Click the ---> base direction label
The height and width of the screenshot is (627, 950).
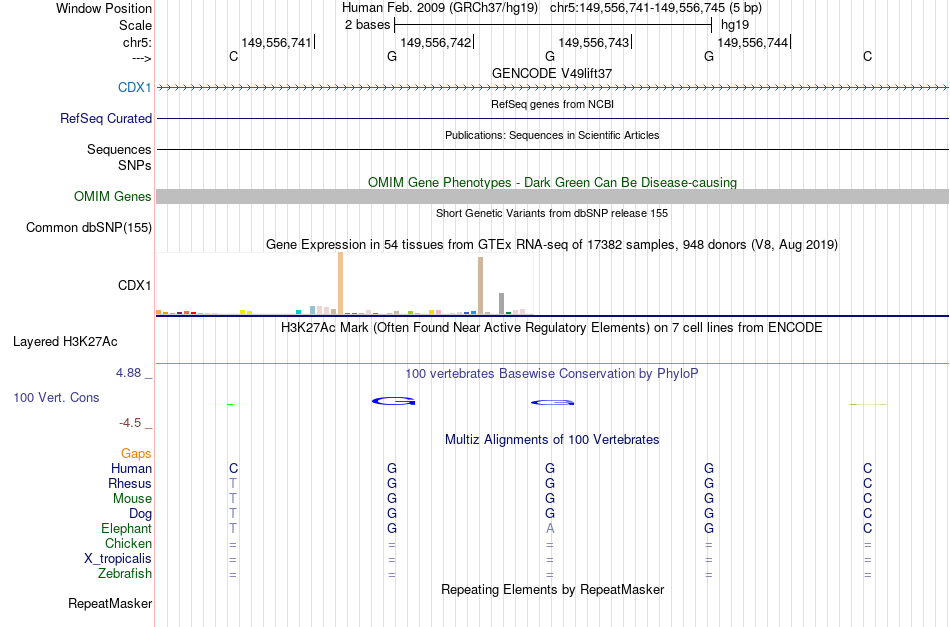141,58
